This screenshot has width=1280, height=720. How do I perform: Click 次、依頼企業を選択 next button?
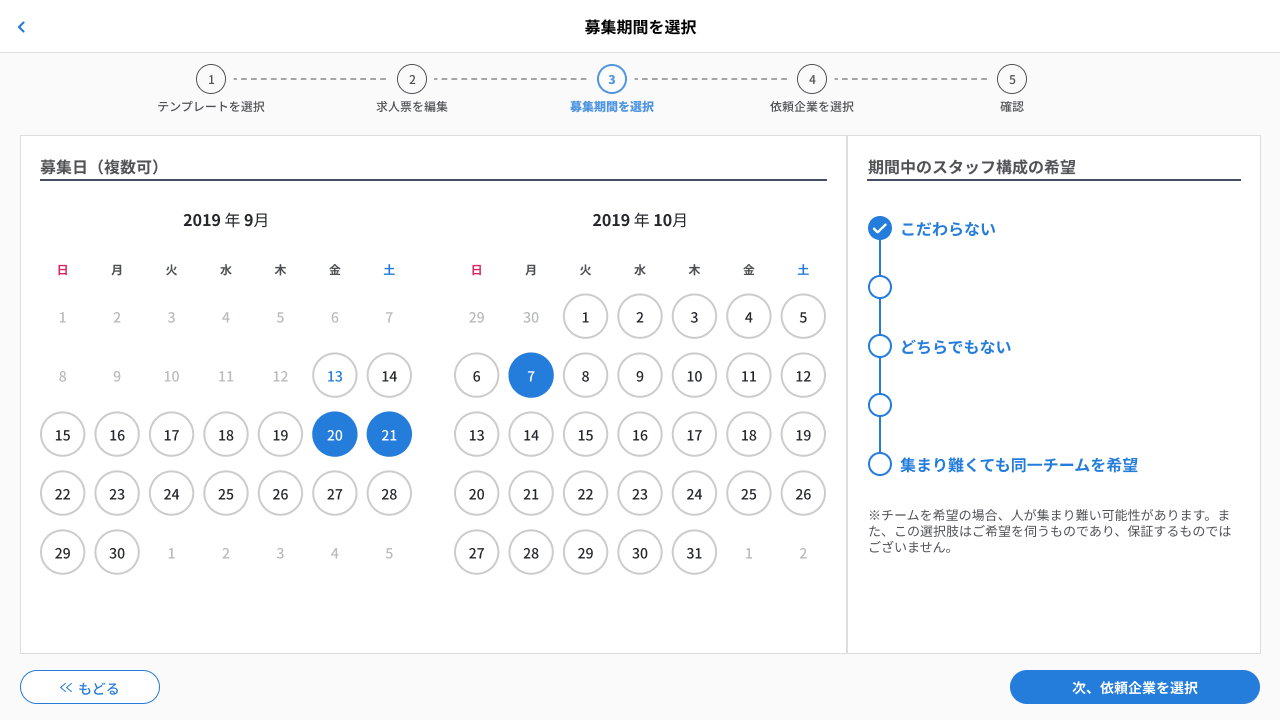[x=1134, y=687]
